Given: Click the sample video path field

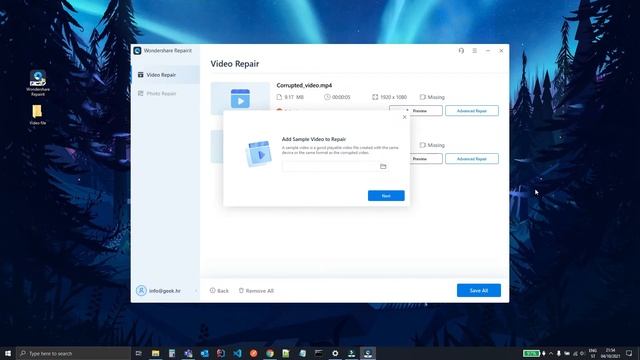Looking at the screenshot, I should 330,166.
